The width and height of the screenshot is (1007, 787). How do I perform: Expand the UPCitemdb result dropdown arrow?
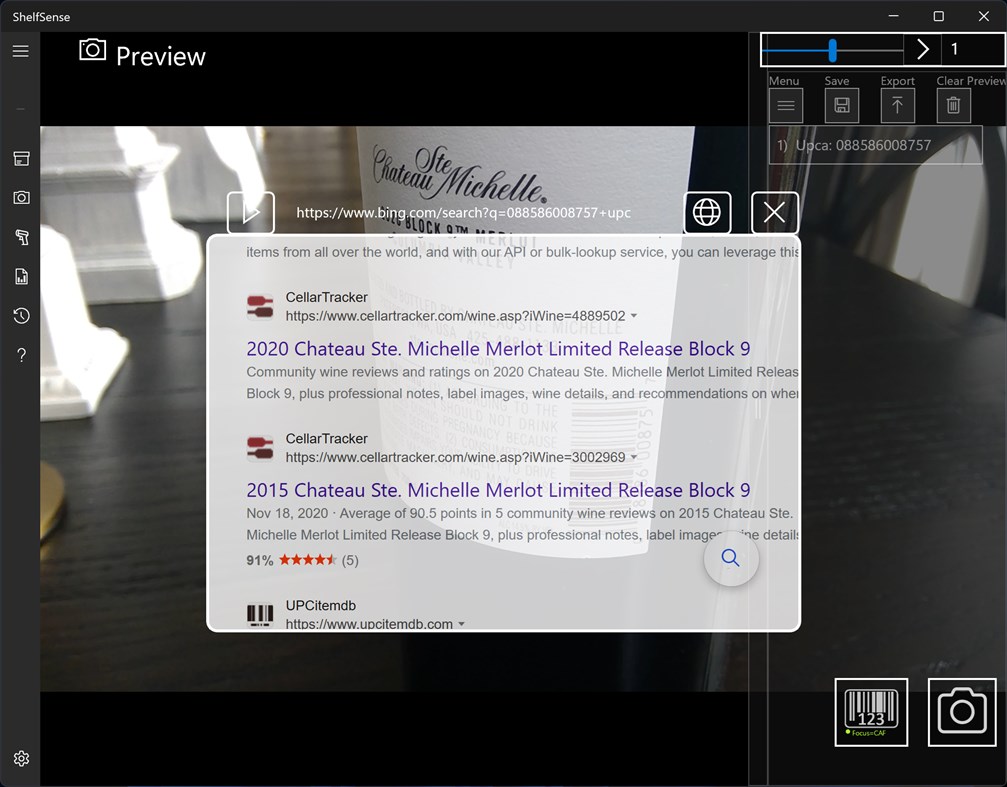[462, 623]
